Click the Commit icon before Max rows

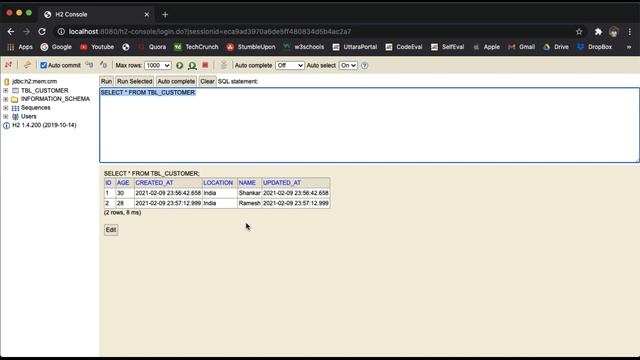(103, 65)
